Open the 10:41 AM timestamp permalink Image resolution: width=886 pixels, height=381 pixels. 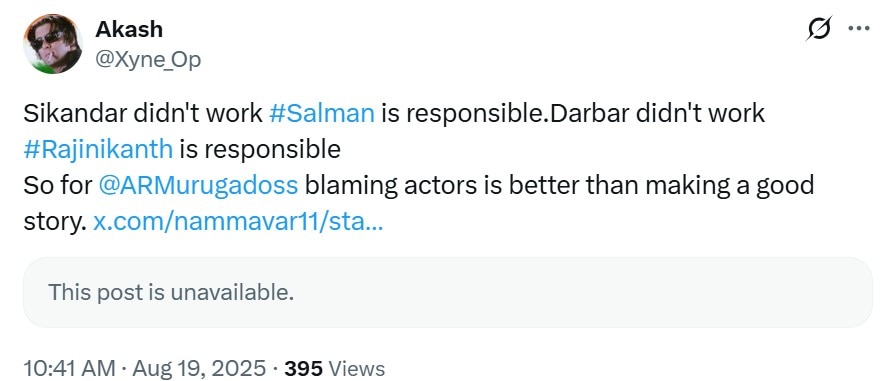tap(70, 369)
